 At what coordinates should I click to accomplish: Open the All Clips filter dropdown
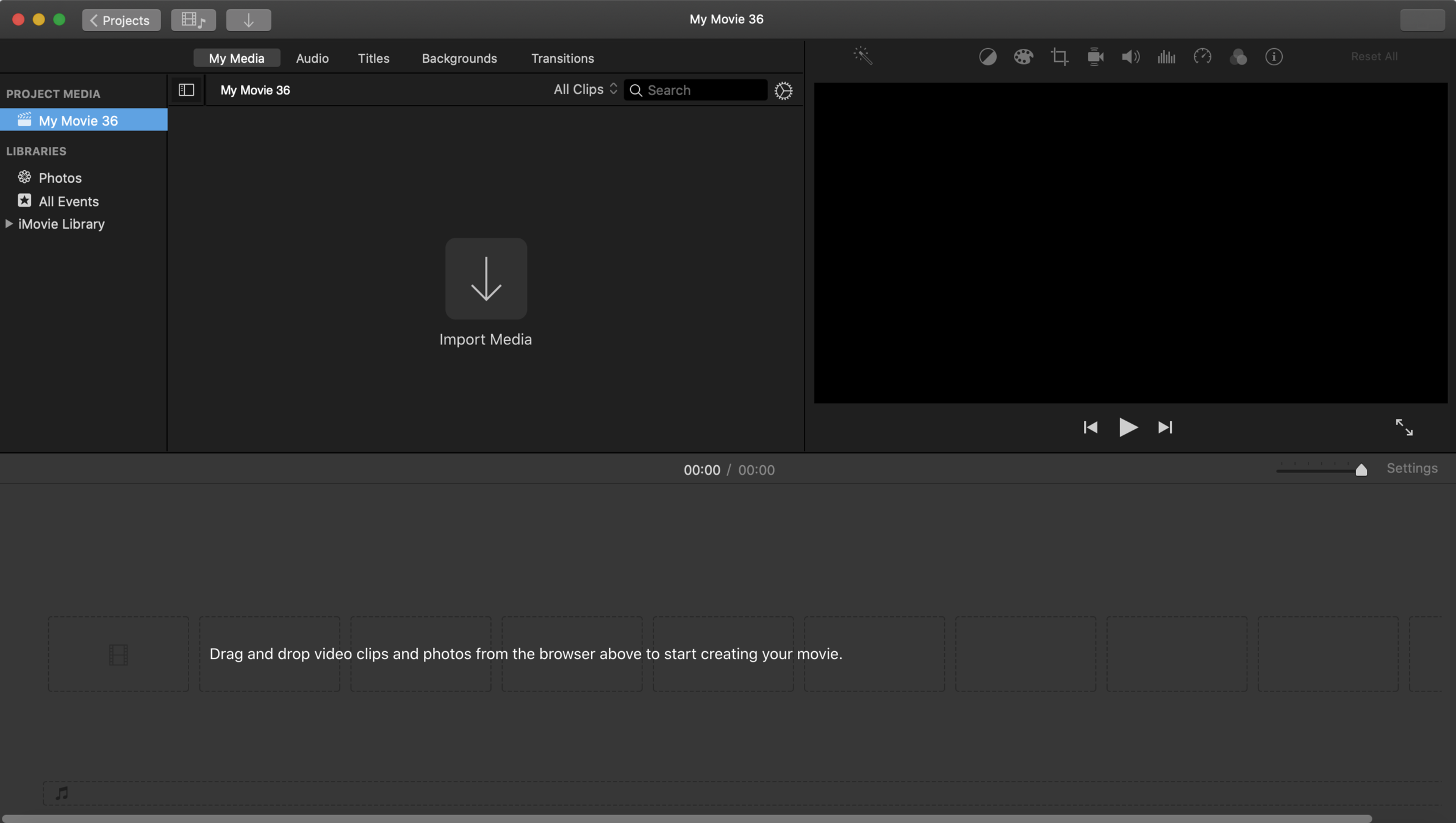tap(585, 90)
